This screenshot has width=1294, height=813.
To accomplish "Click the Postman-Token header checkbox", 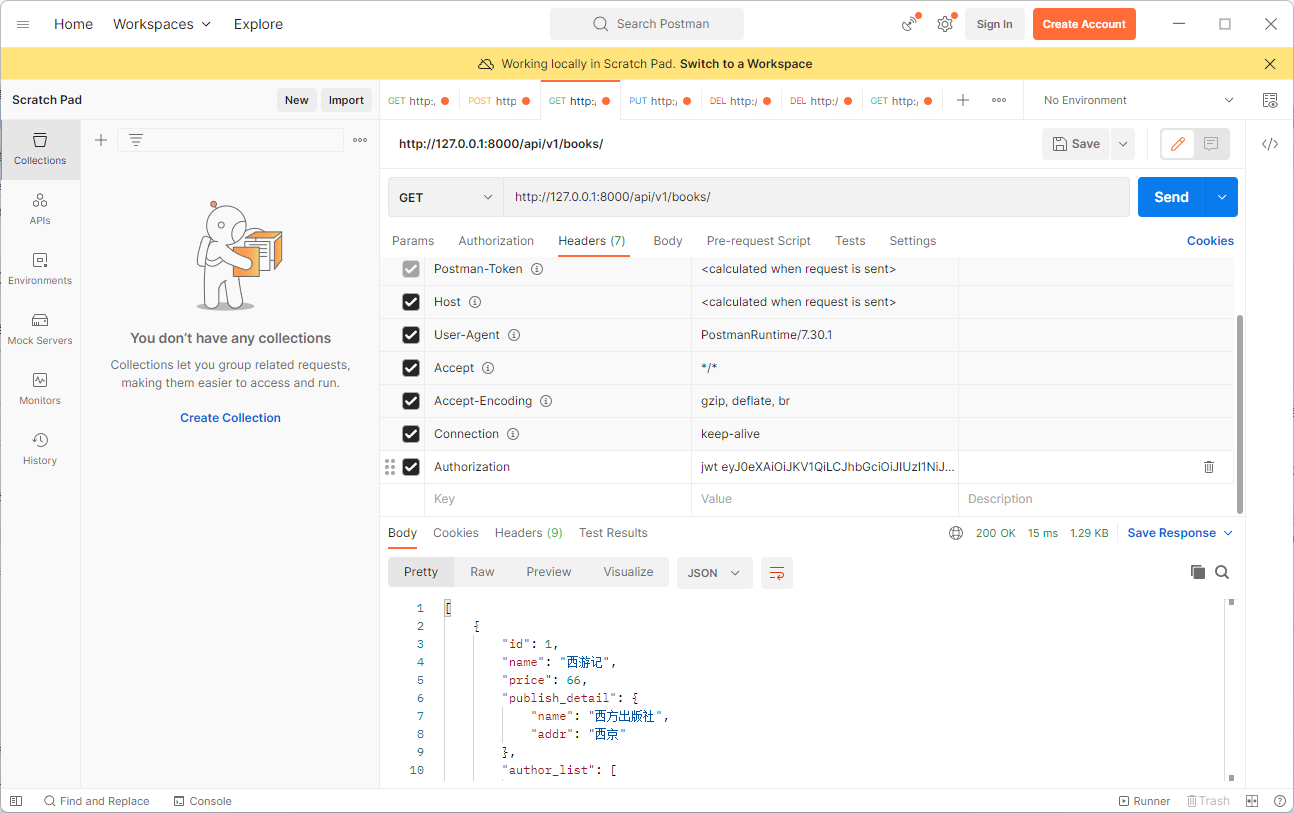I will coord(410,269).
